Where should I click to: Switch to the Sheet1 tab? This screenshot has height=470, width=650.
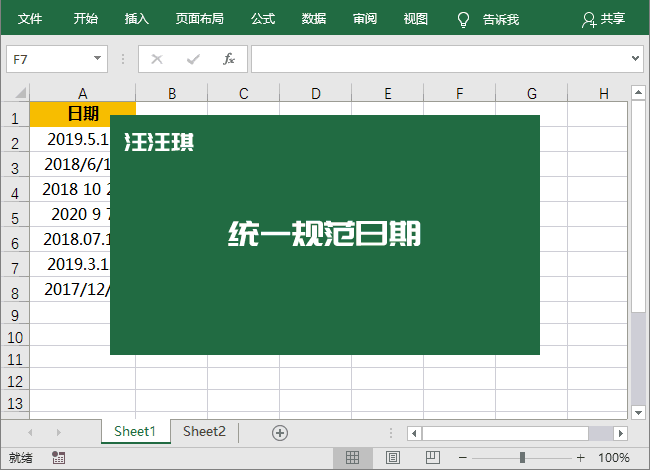click(x=135, y=431)
